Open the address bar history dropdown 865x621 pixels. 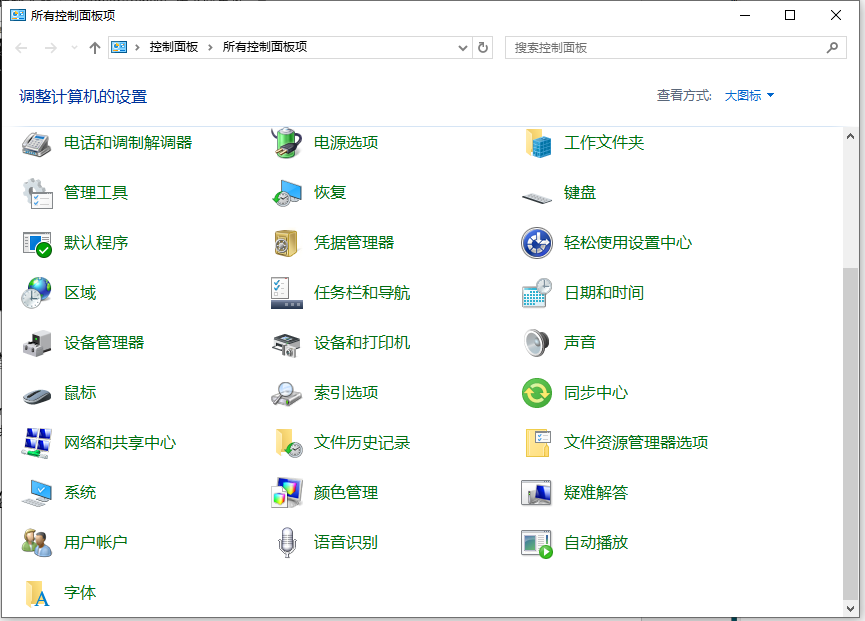coord(461,47)
